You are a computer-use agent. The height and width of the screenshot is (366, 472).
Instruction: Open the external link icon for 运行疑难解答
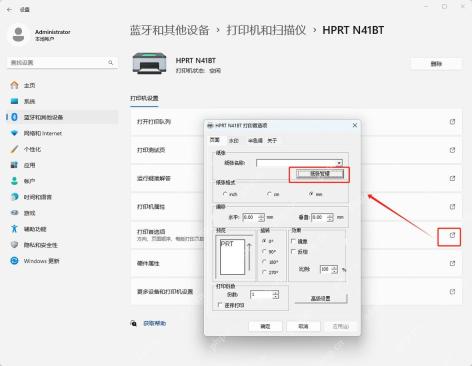coord(452,178)
